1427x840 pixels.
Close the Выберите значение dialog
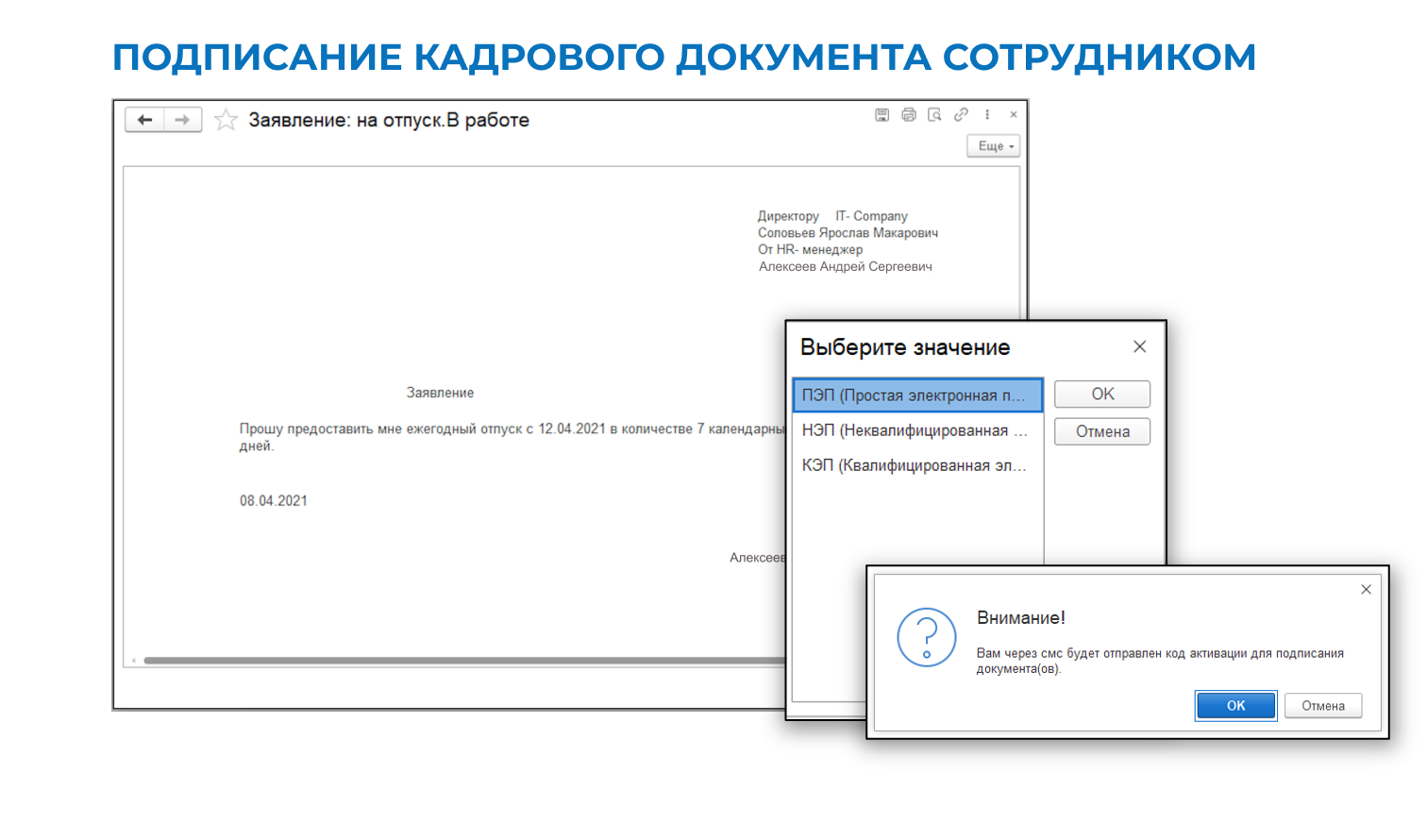[x=1139, y=346]
